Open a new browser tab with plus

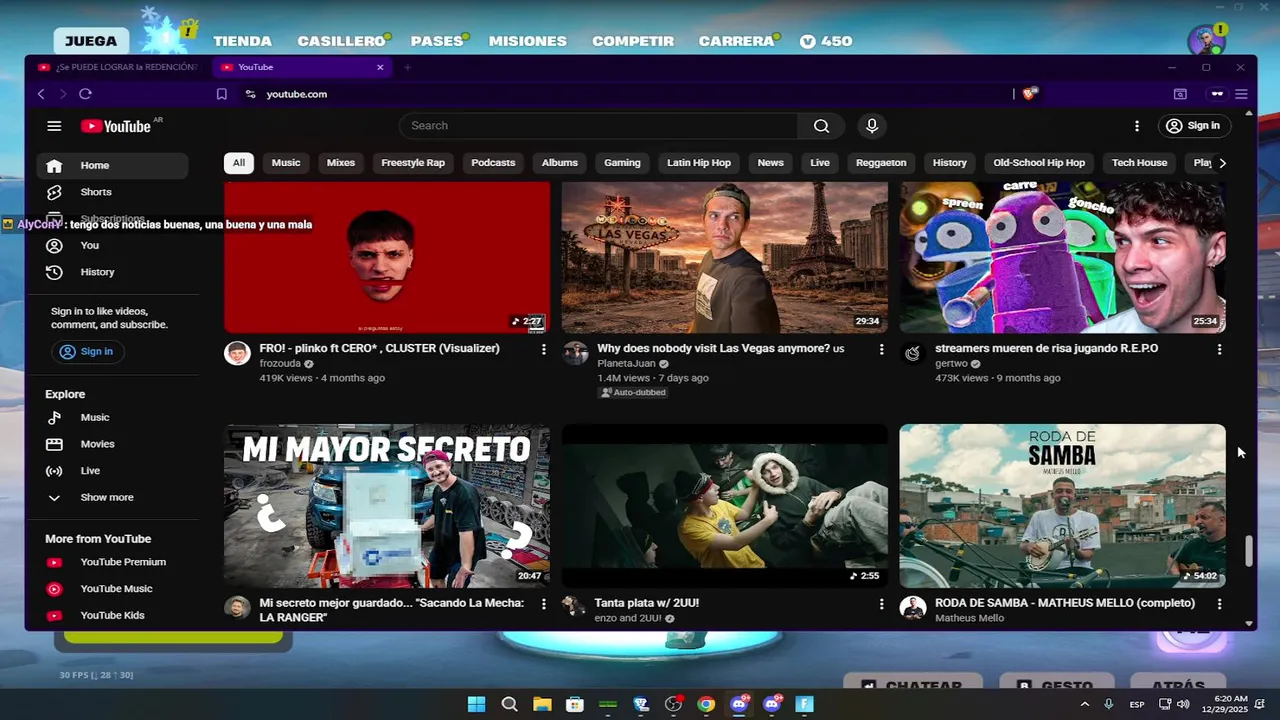tap(407, 67)
